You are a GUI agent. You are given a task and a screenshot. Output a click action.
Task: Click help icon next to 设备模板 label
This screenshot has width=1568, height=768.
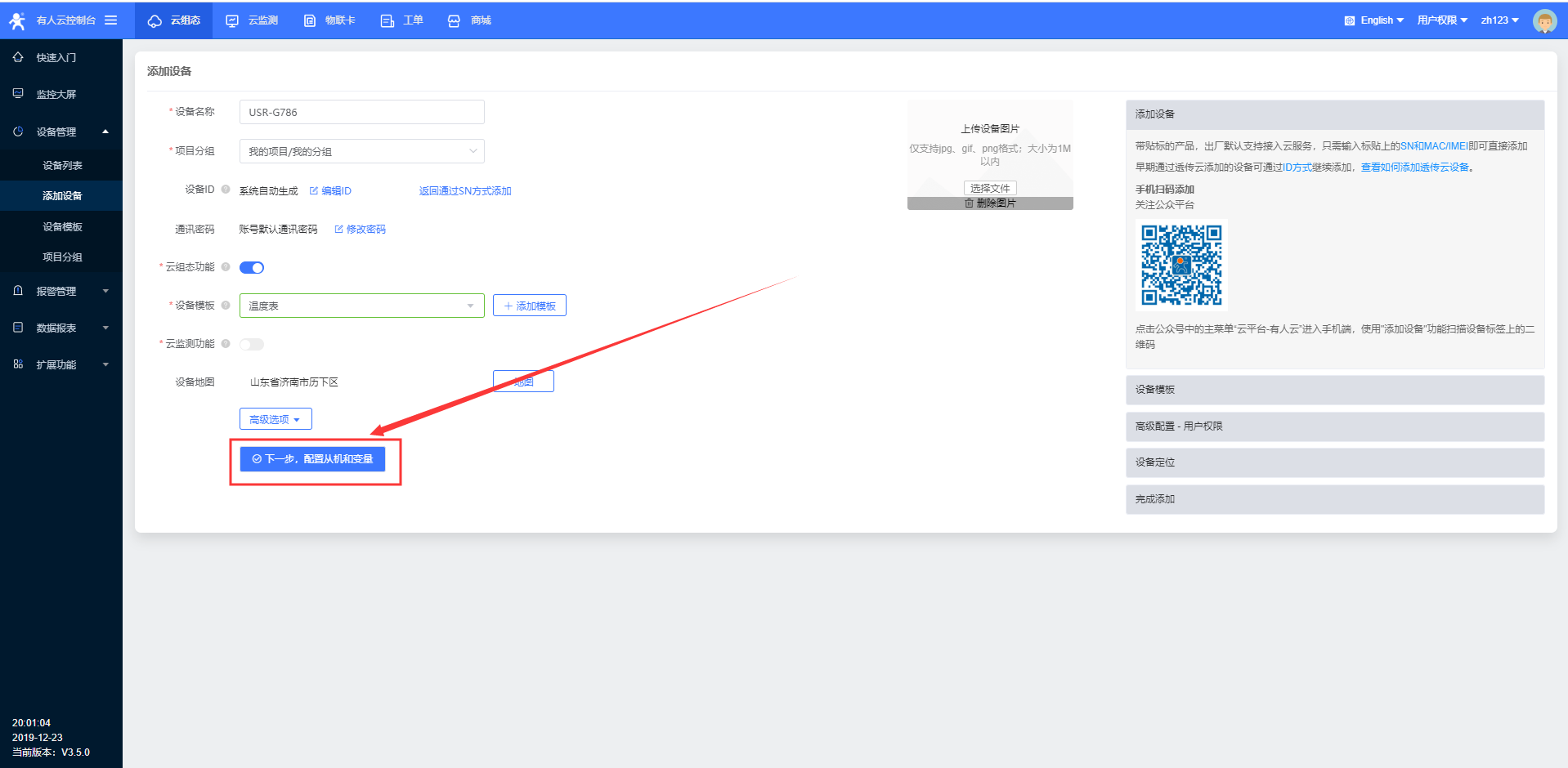pyautogui.click(x=226, y=306)
